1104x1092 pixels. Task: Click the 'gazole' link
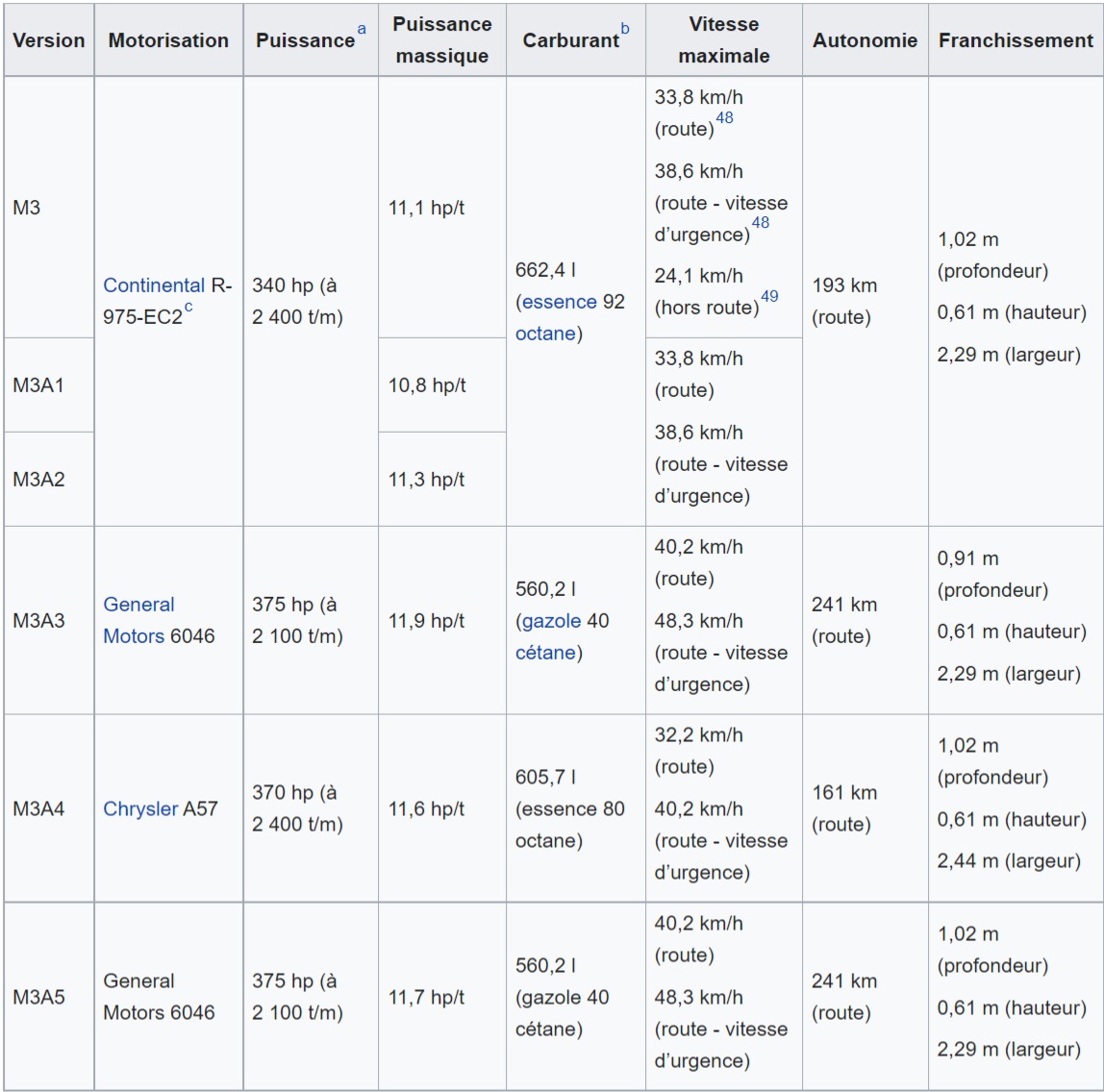pos(551,621)
